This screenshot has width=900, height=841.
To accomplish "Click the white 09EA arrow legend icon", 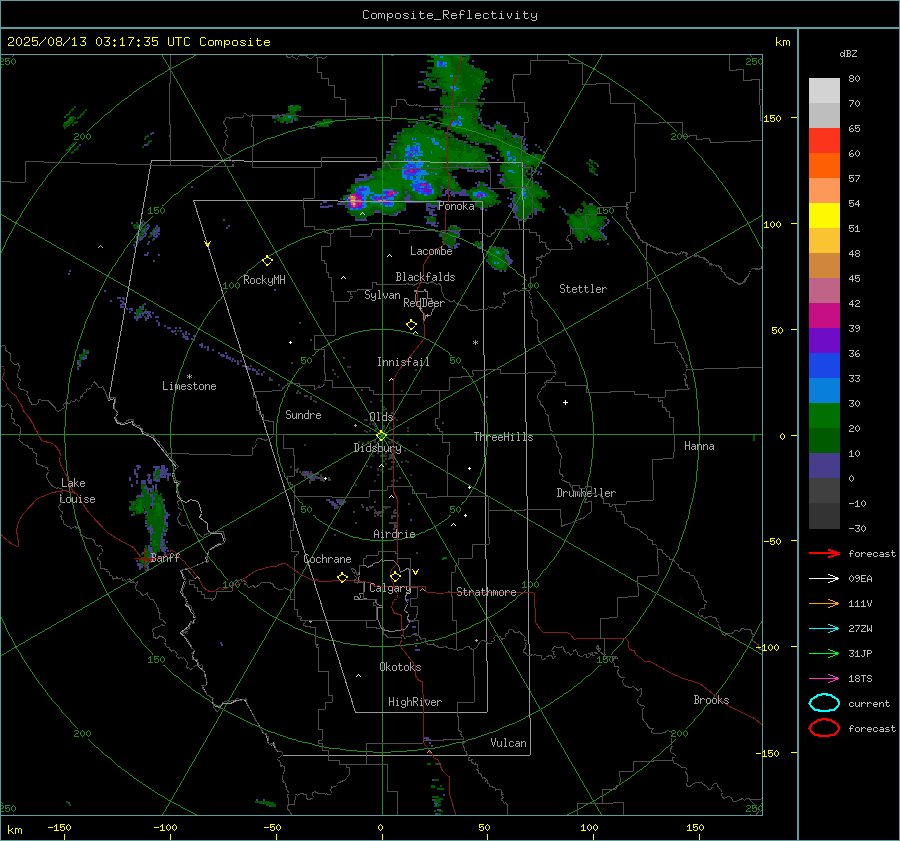I will point(824,579).
